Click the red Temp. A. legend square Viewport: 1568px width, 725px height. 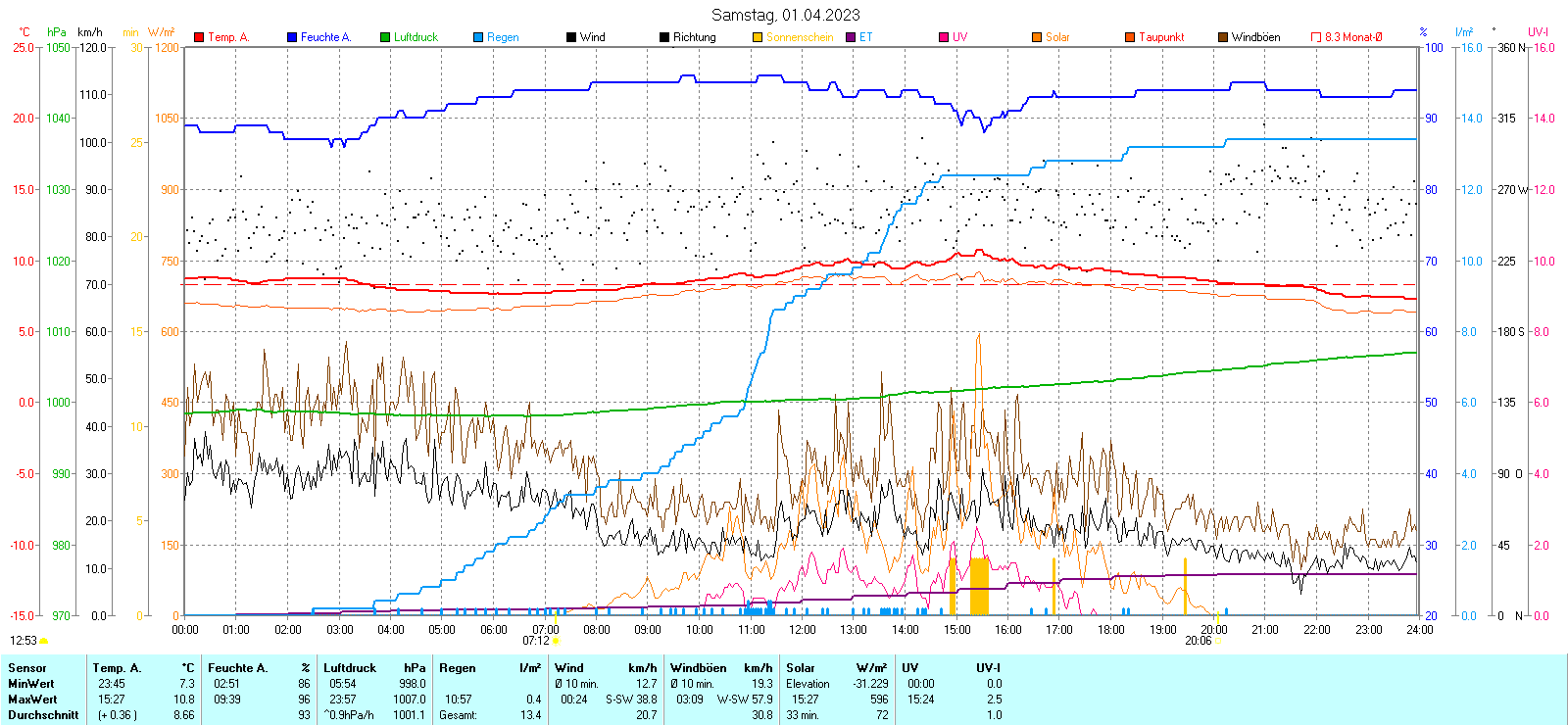199,37
